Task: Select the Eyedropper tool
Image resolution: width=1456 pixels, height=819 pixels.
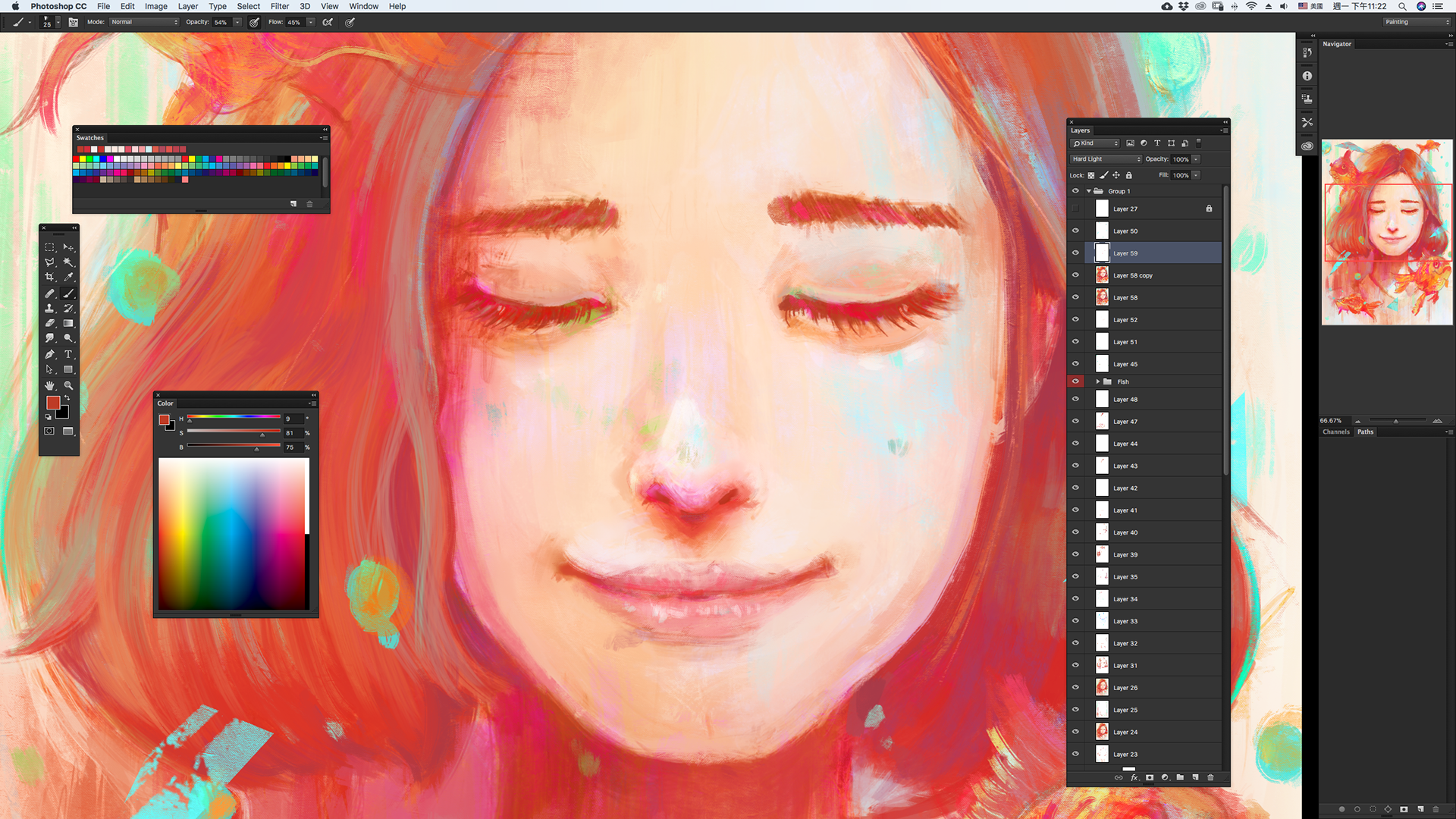Action: [x=68, y=278]
